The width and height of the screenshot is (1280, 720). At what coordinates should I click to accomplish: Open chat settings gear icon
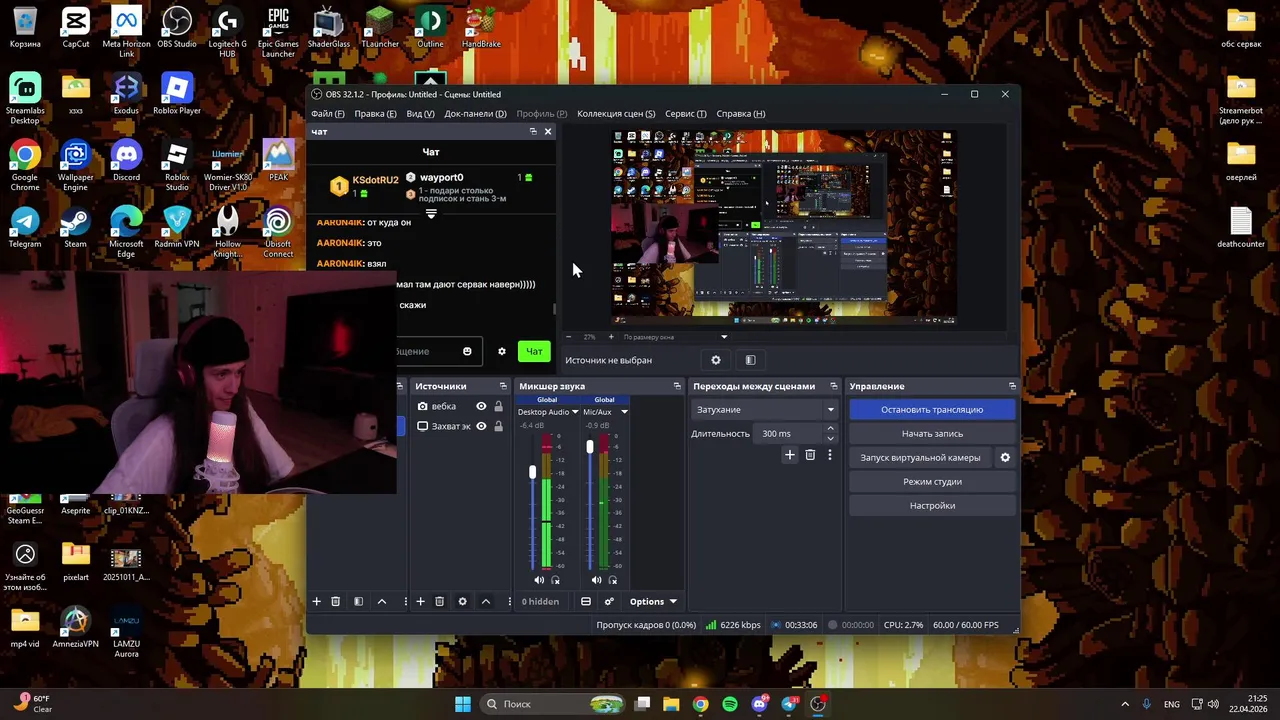coord(502,351)
